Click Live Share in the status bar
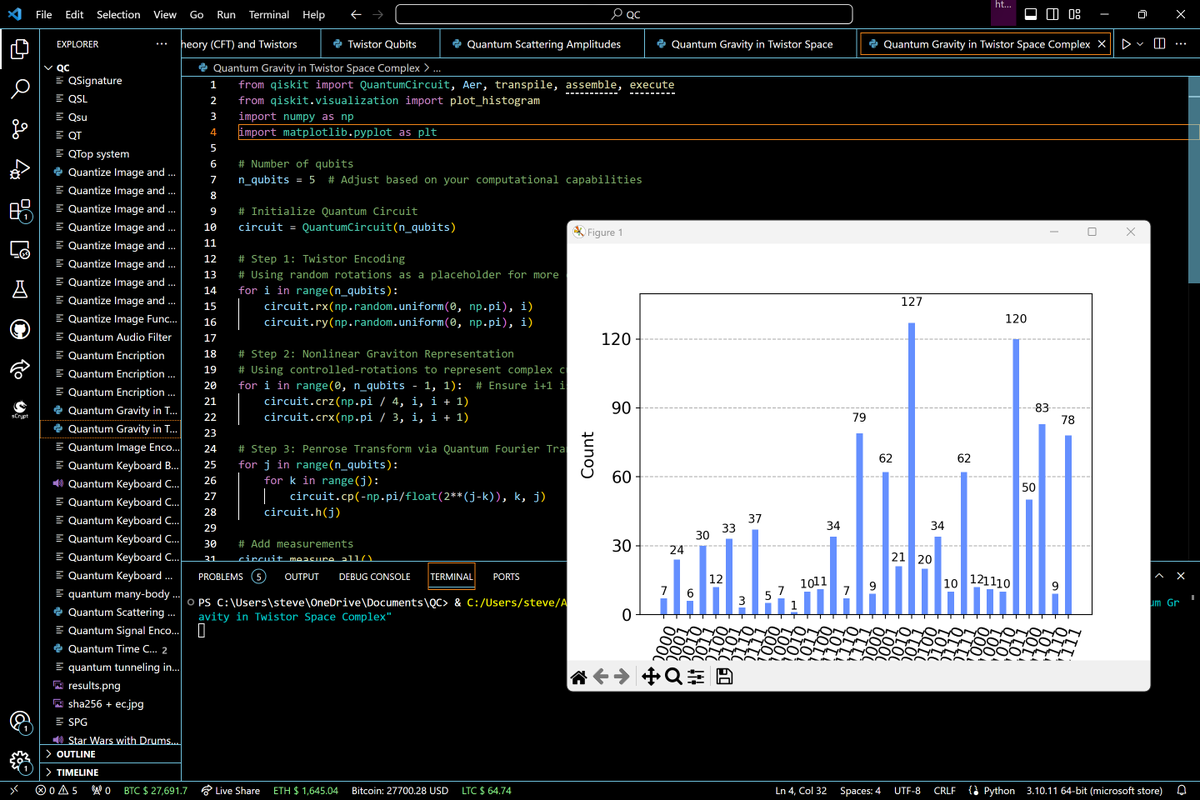This screenshot has width=1200, height=800. point(230,790)
